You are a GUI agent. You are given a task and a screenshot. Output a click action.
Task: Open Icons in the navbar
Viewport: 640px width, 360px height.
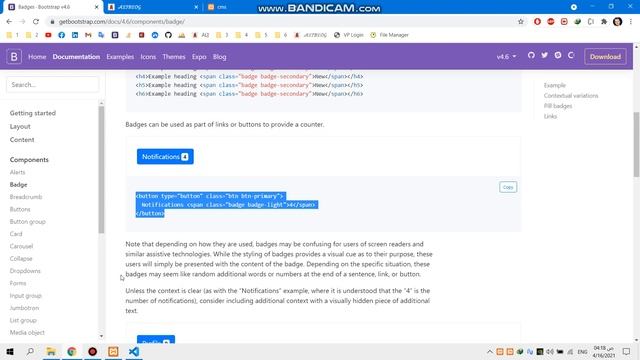point(148,57)
